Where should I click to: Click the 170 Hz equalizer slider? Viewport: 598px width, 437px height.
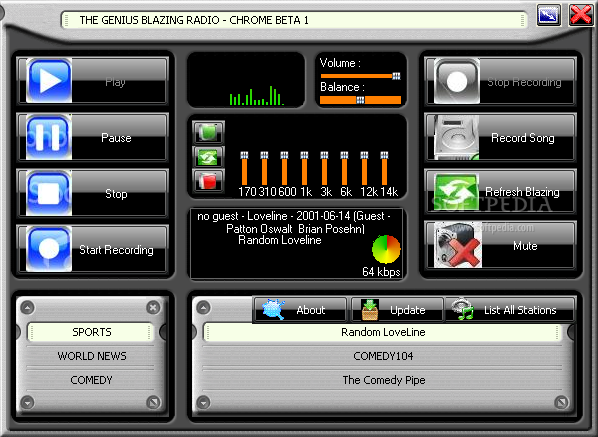244,169
